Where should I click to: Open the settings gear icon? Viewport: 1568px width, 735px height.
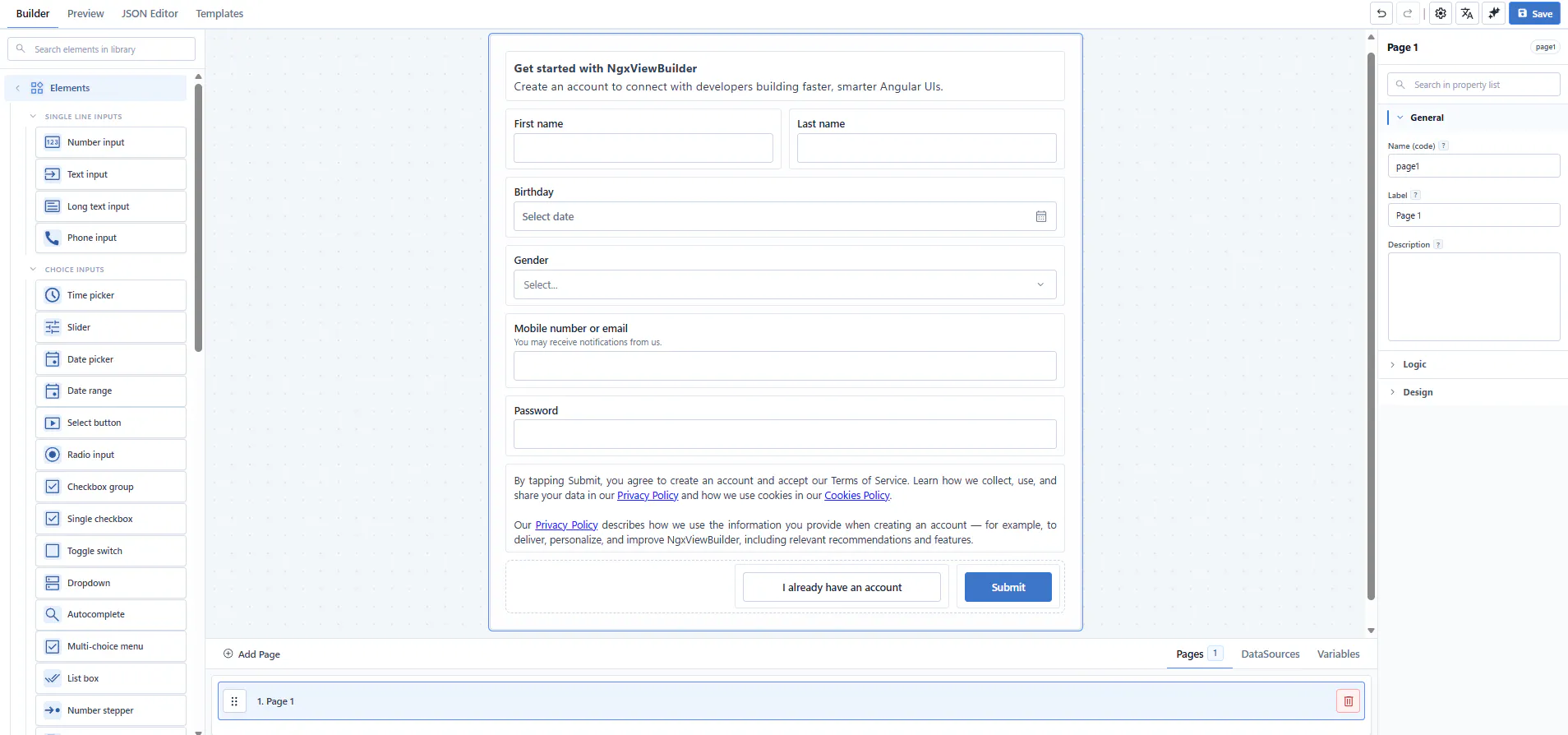point(1441,13)
